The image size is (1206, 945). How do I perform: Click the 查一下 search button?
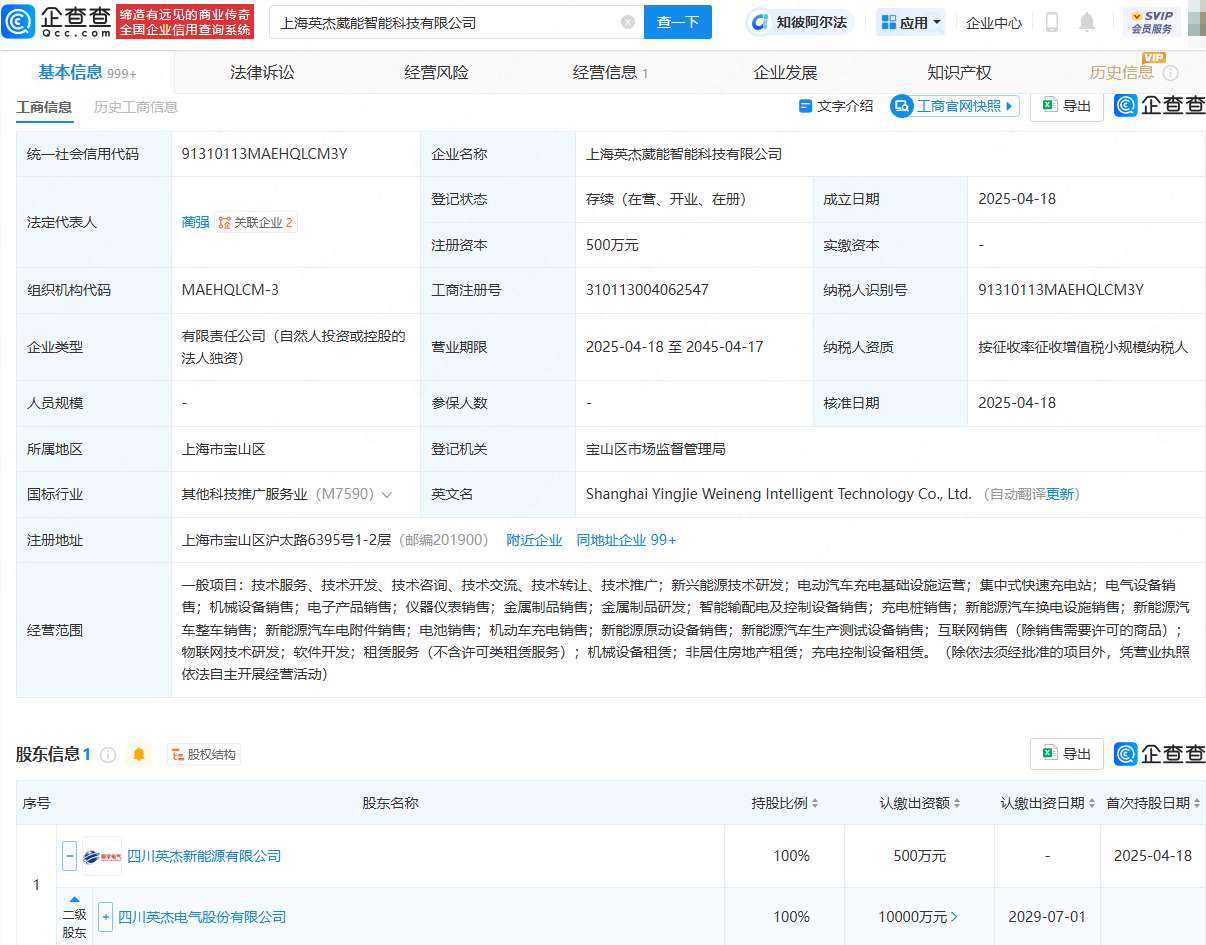(x=677, y=22)
